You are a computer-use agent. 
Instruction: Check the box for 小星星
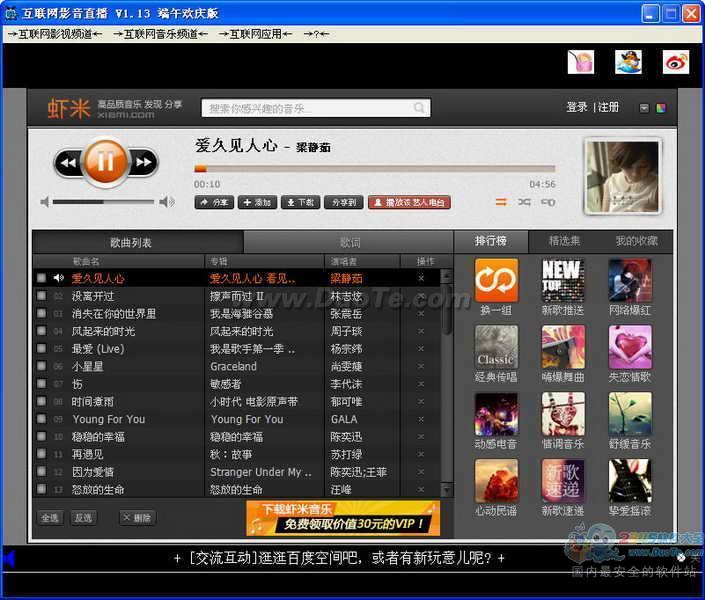tap(41, 366)
